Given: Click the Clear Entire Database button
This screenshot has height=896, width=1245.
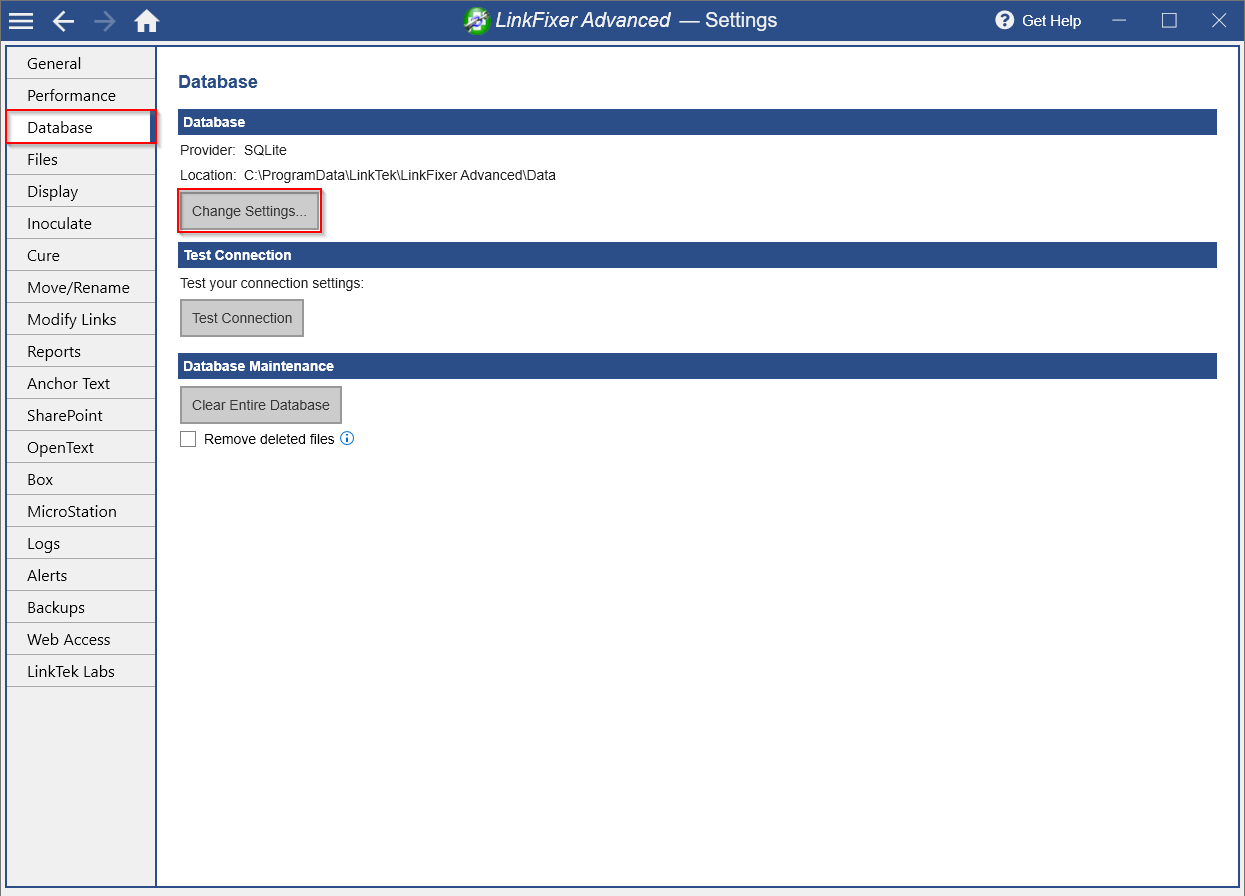Looking at the screenshot, I should coord(261,405).
